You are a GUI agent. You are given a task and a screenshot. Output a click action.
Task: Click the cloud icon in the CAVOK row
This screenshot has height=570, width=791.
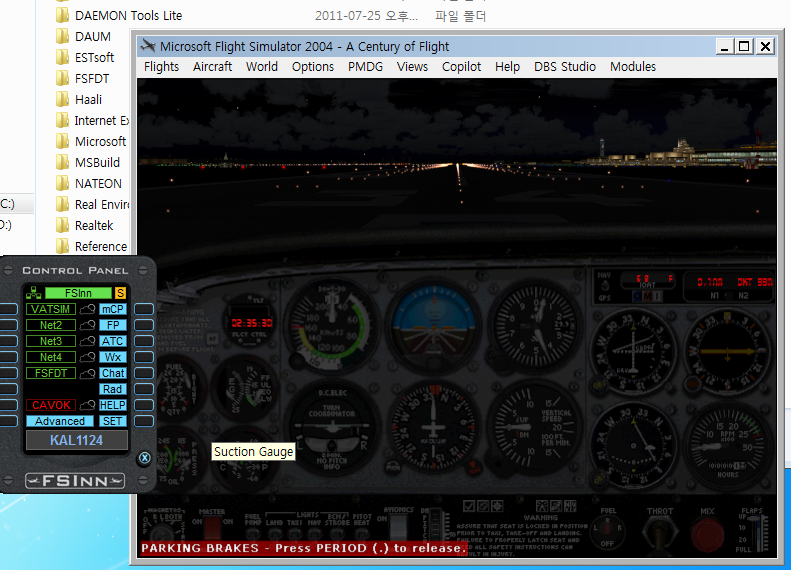coord(87,405)
